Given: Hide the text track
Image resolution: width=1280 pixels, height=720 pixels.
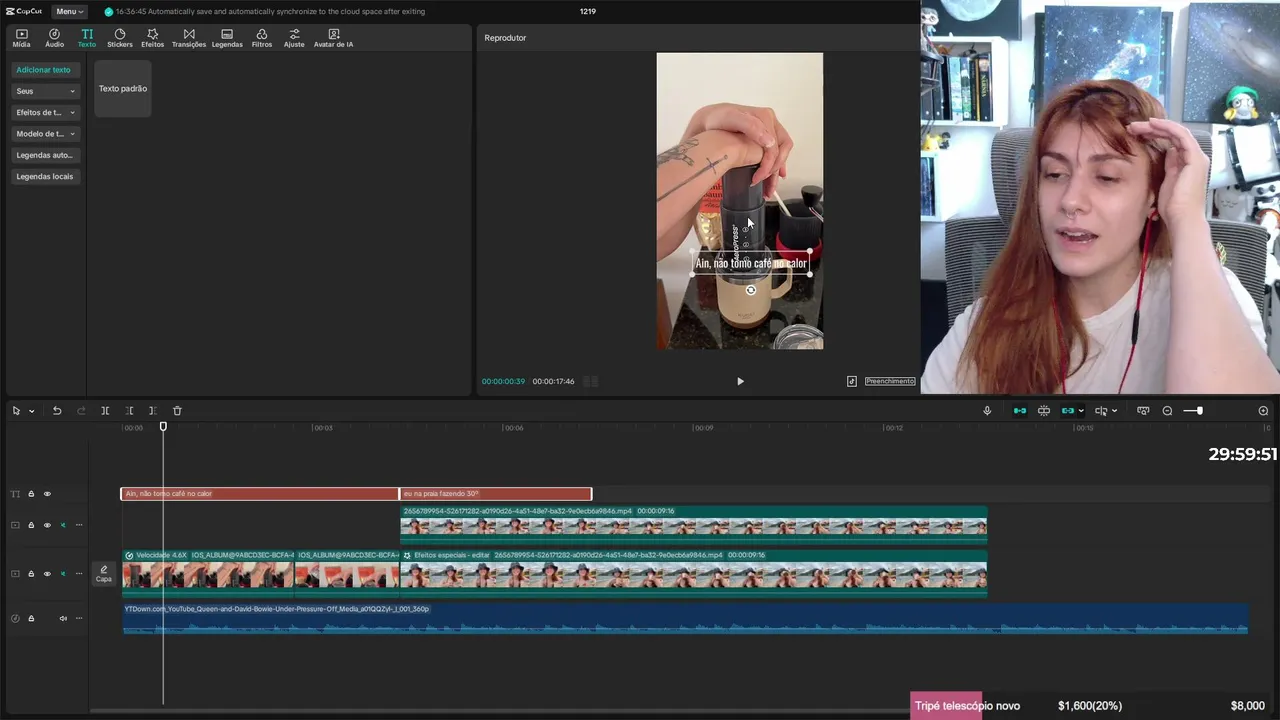Looking at the screenshot, I should [x=47, y=494].
